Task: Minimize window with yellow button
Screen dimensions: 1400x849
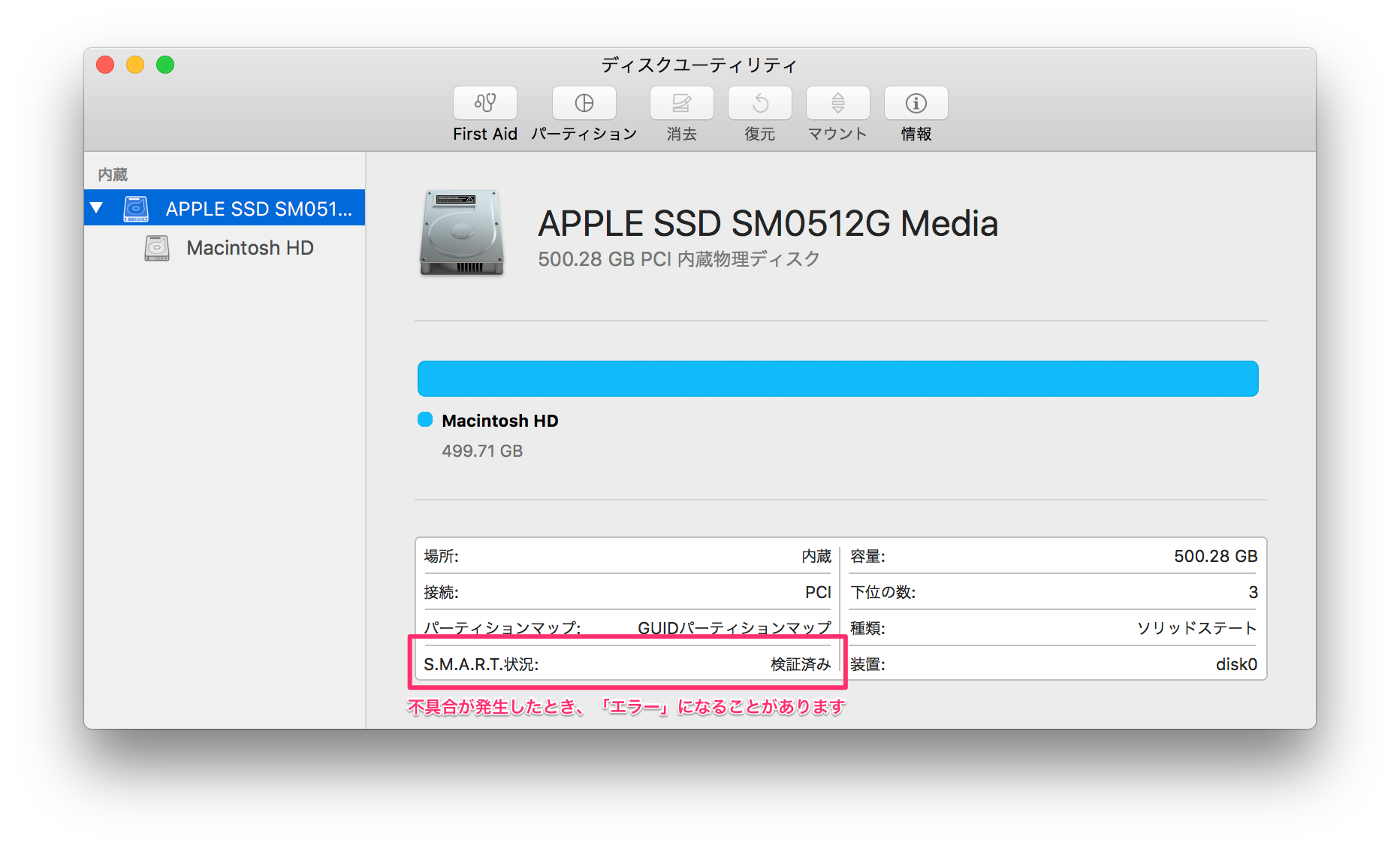Action: 135,65
